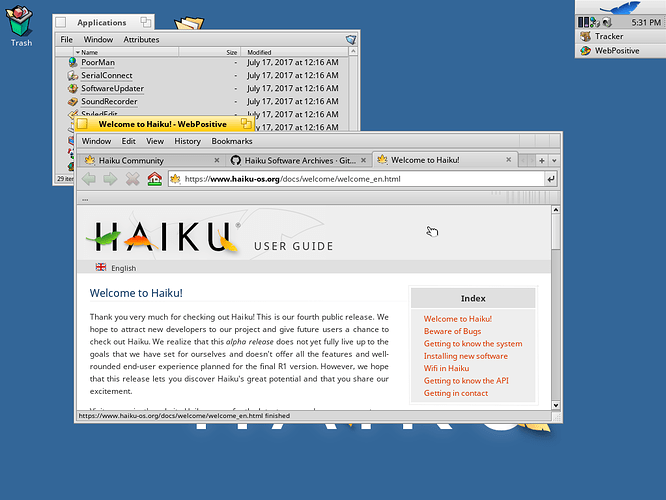Click the WebPositive title bar zoom button

(x=246, y=124)
